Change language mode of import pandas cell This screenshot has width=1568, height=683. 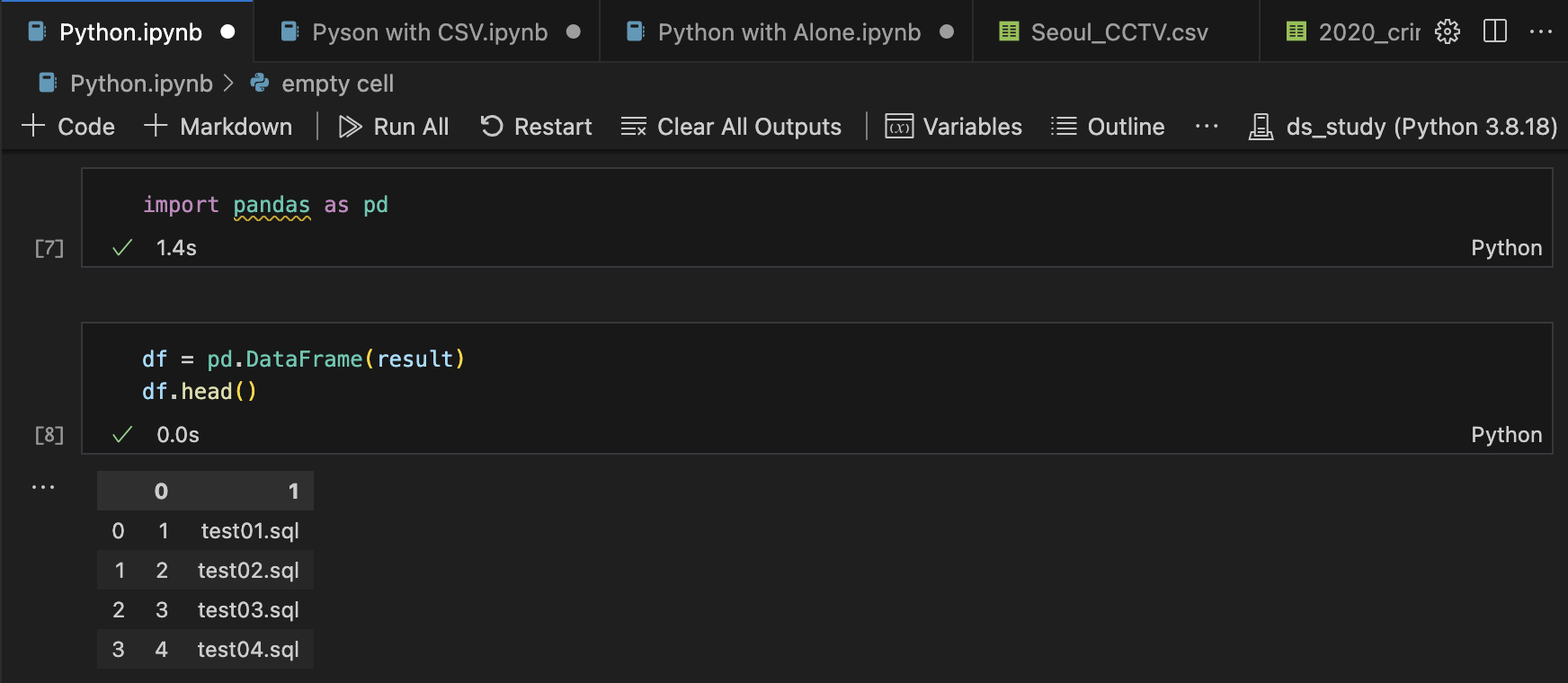(x=1506, y=248)
